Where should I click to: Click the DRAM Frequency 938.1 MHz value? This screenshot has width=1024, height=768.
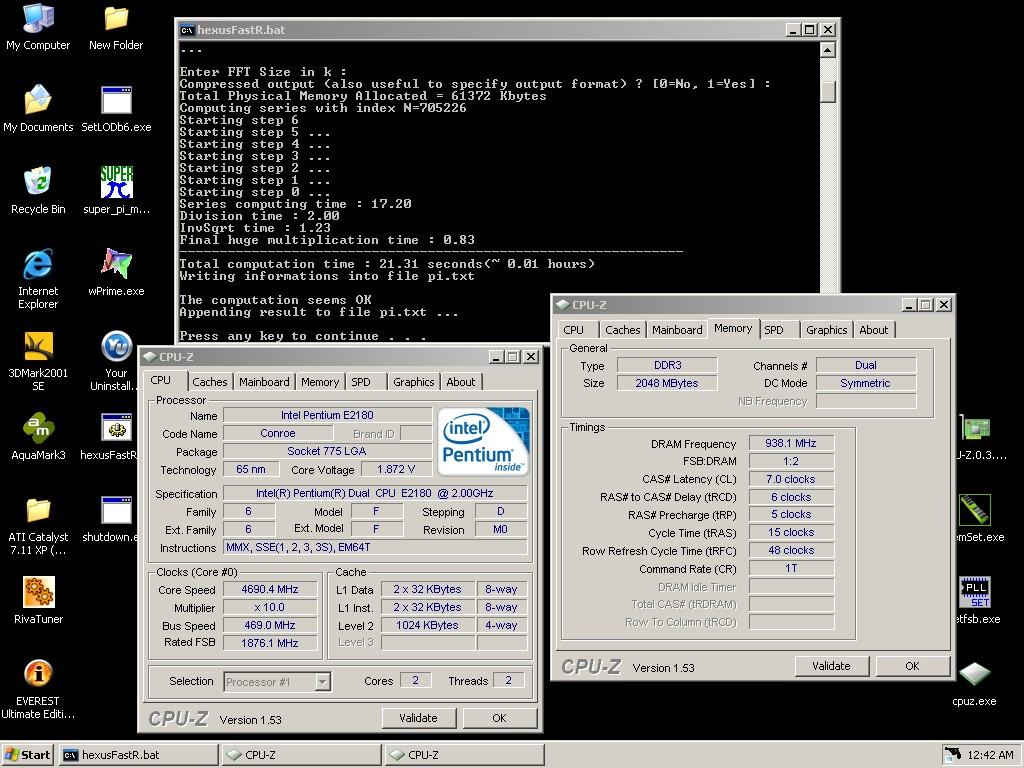(791, 443)
